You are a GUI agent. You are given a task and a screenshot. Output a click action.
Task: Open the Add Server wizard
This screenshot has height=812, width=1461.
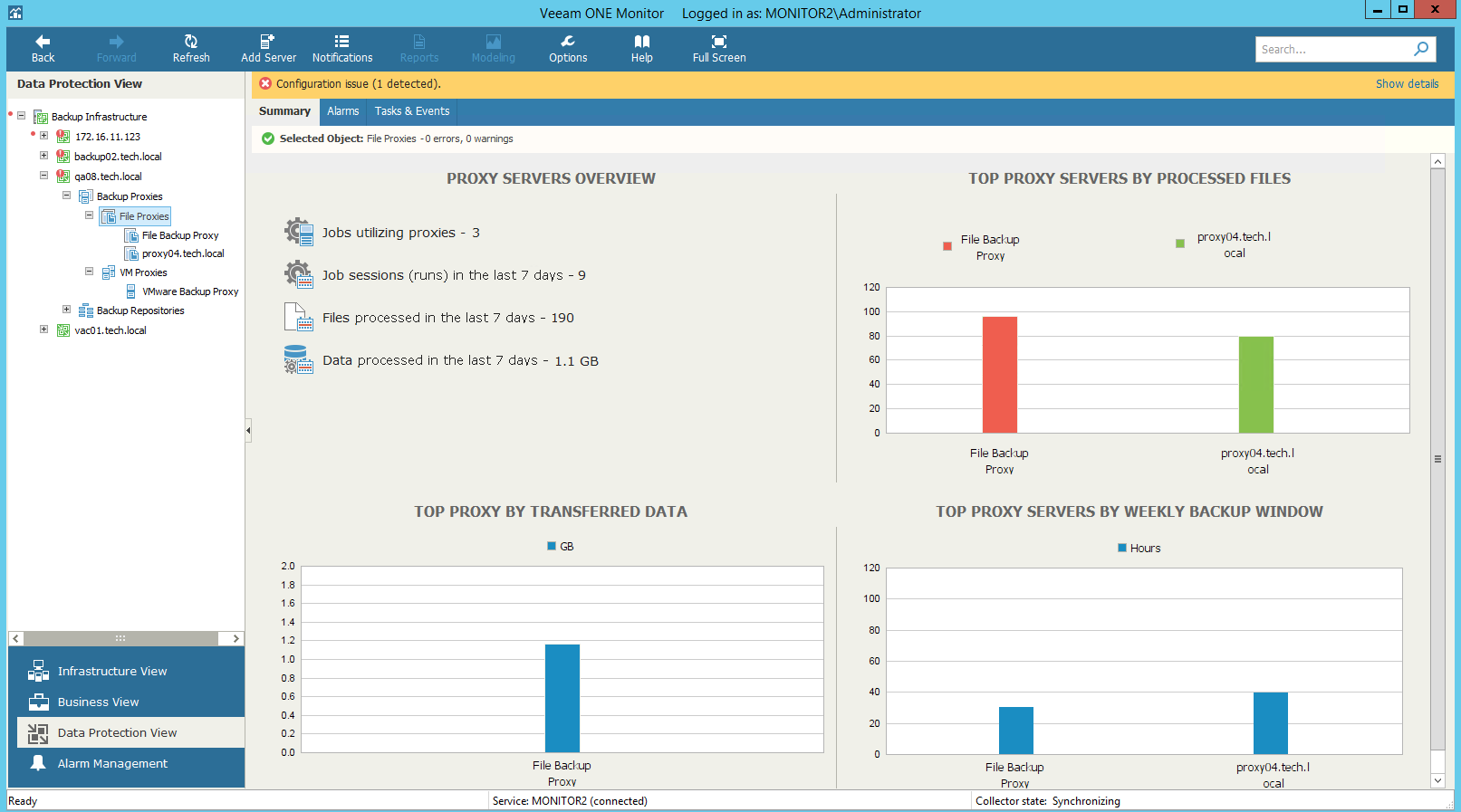(x=268, y=49)
